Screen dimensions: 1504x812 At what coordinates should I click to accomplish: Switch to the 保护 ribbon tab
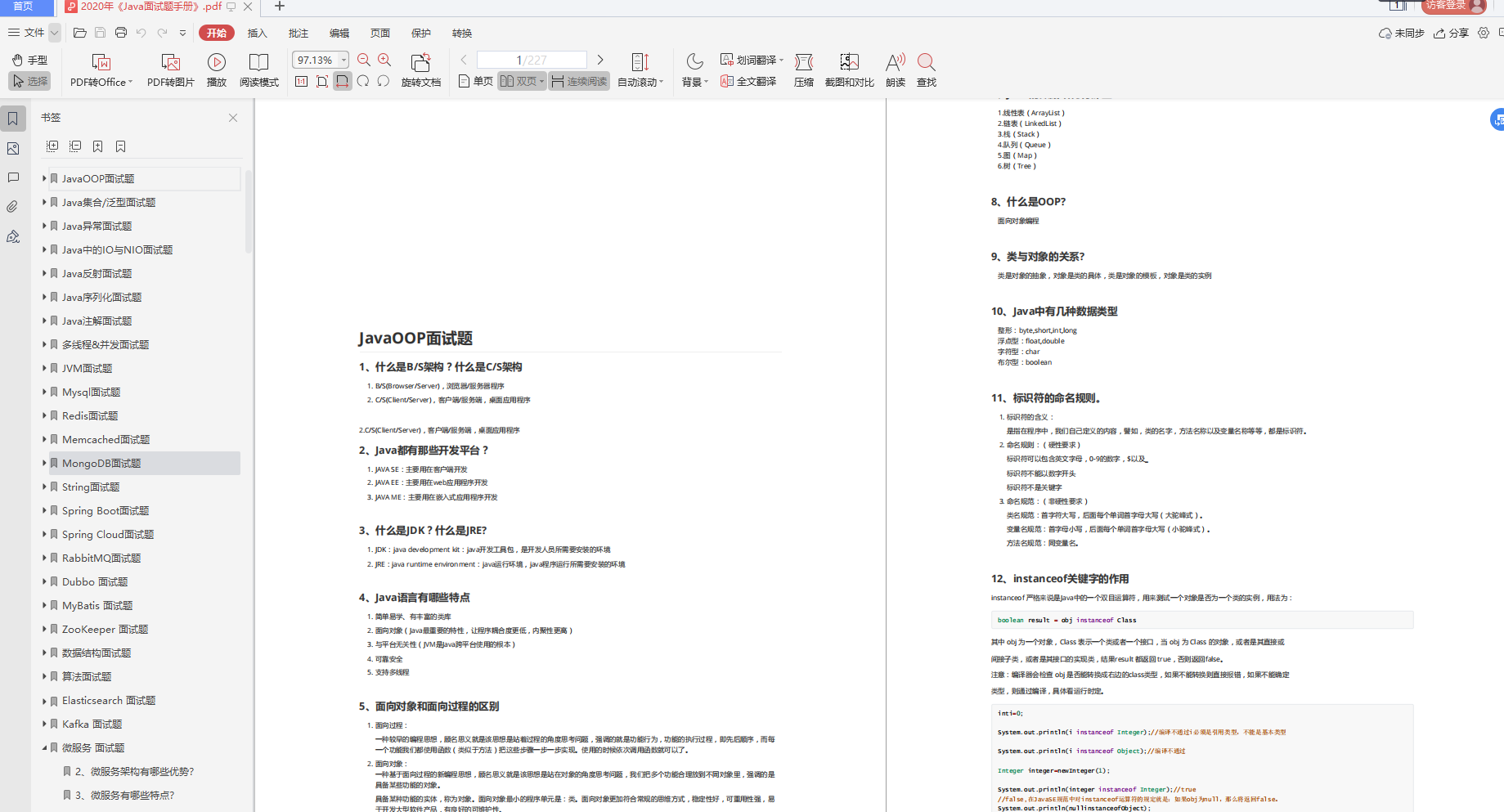click(x=421, y=33)
